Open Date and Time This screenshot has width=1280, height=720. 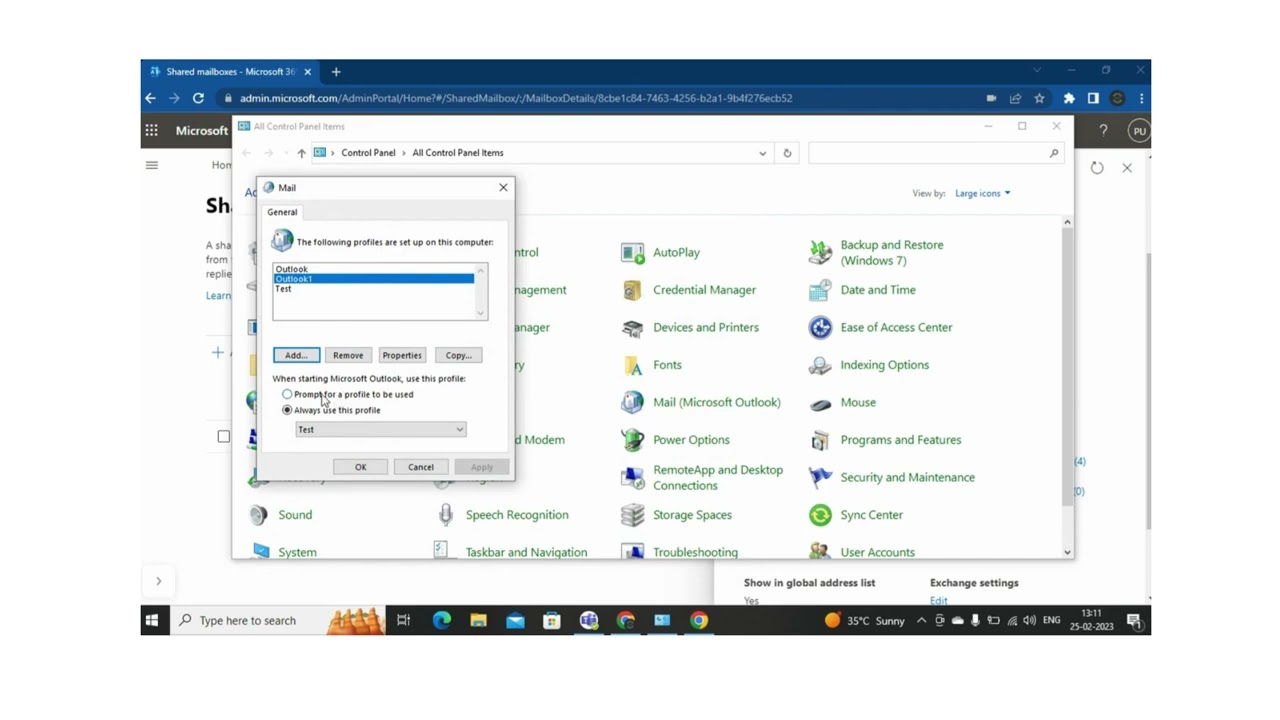tap(862, 290)
